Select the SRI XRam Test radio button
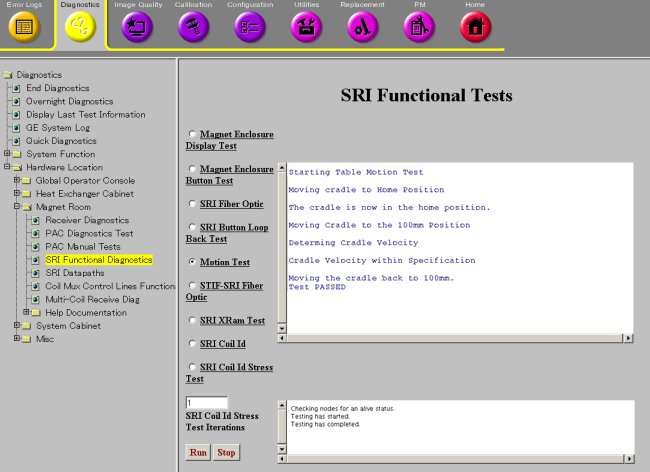The width and height of the screenshot is (650, 472). click(193, 320)
